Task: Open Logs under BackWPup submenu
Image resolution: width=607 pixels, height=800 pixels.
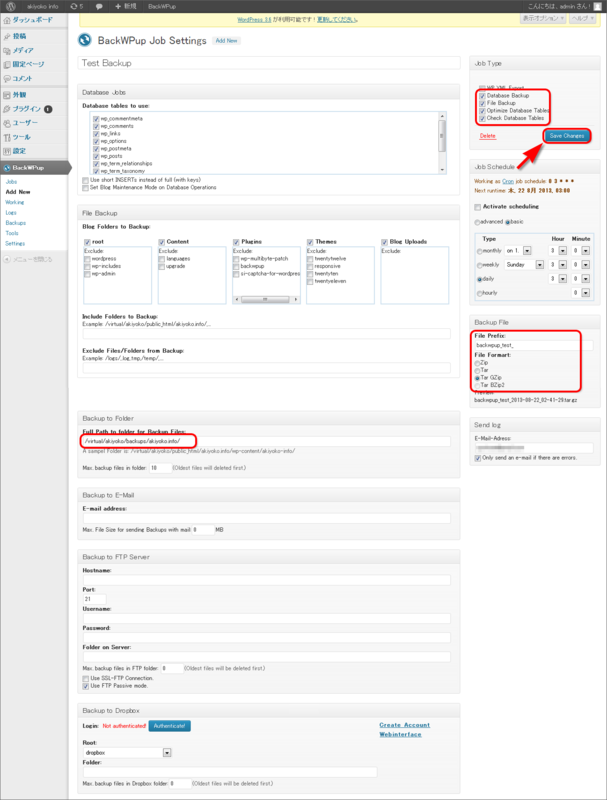Action: pyautogui.click(x=11, y=212)
